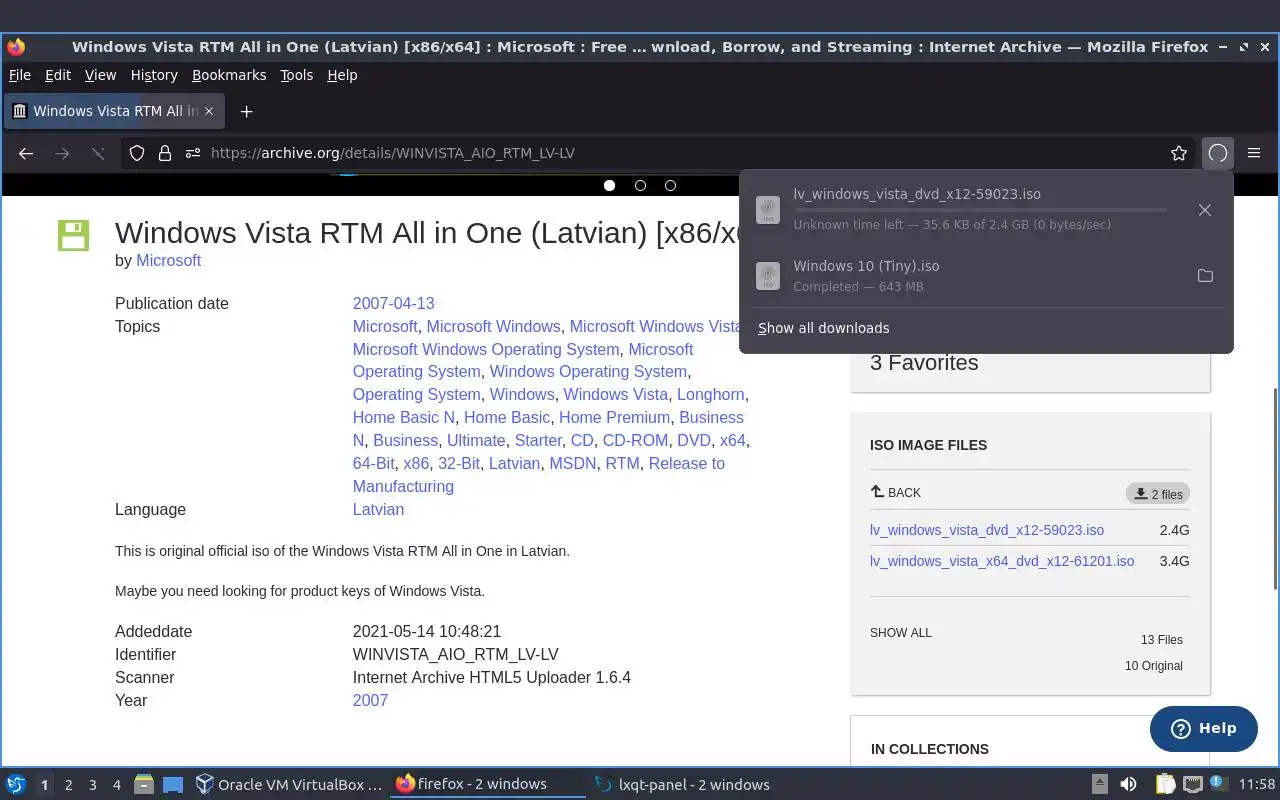Open the site permissions icon in the address bar
Viewport: 1280px width, 800px height.
point(193,153)
